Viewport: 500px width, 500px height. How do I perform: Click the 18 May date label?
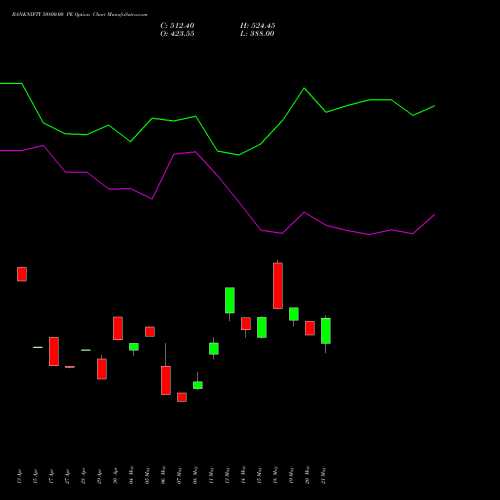(275, 475)
